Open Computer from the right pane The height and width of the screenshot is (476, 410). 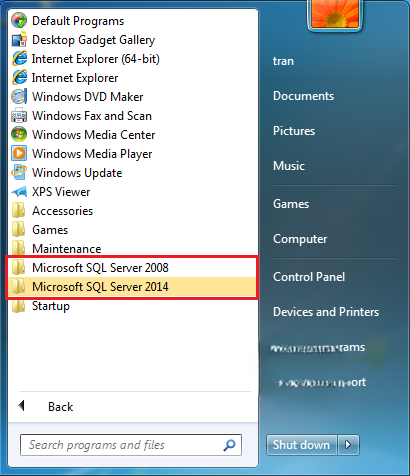(300, 239)
